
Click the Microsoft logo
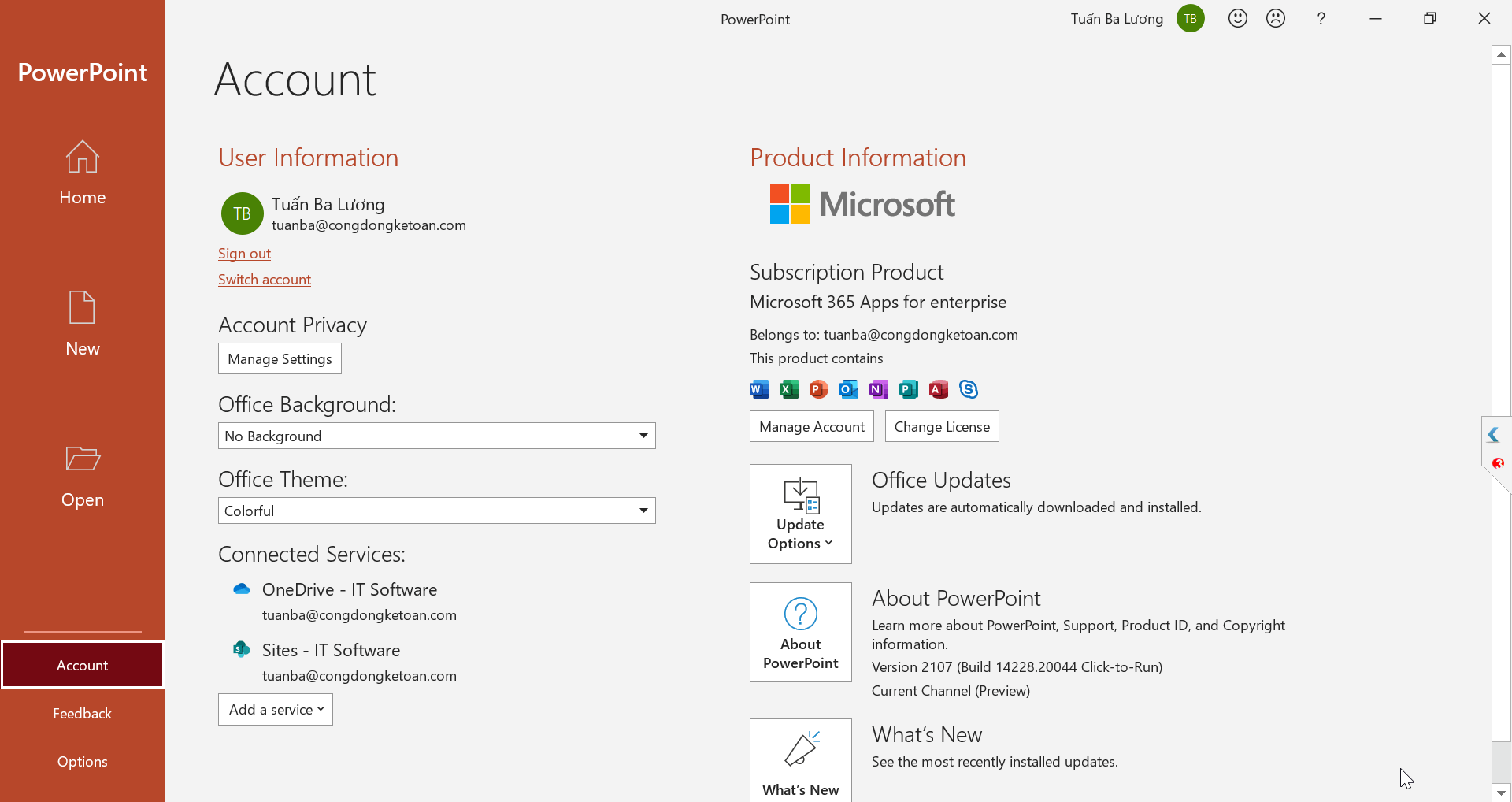(x=862, y=204)
